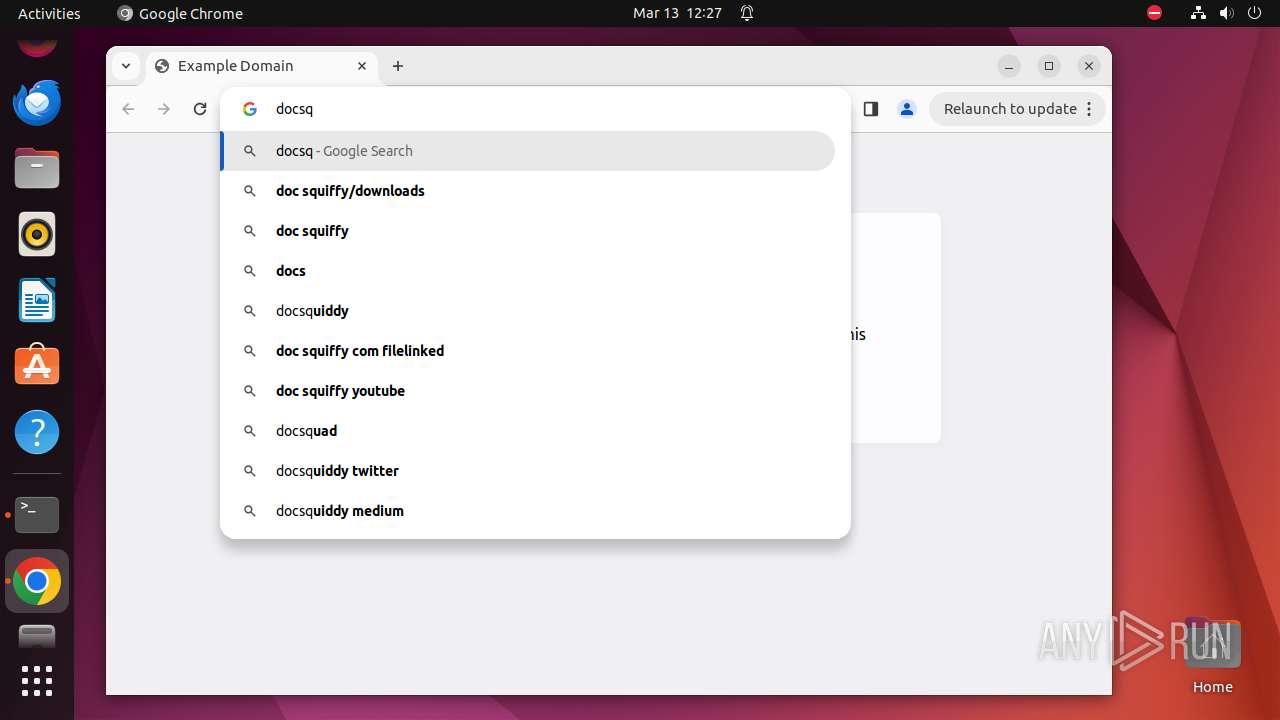The width and height of the screenshot is (1280, 720).
Task: Close the Example Domain tab
Action: coord(362,66)
